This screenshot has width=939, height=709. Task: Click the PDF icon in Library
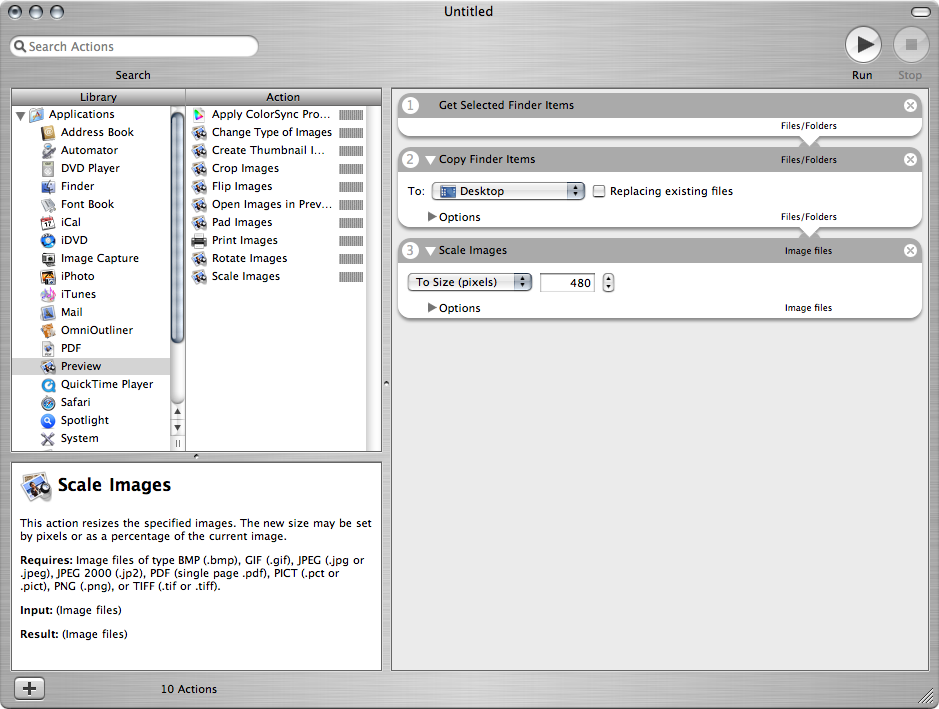click(x=48, y=348)
